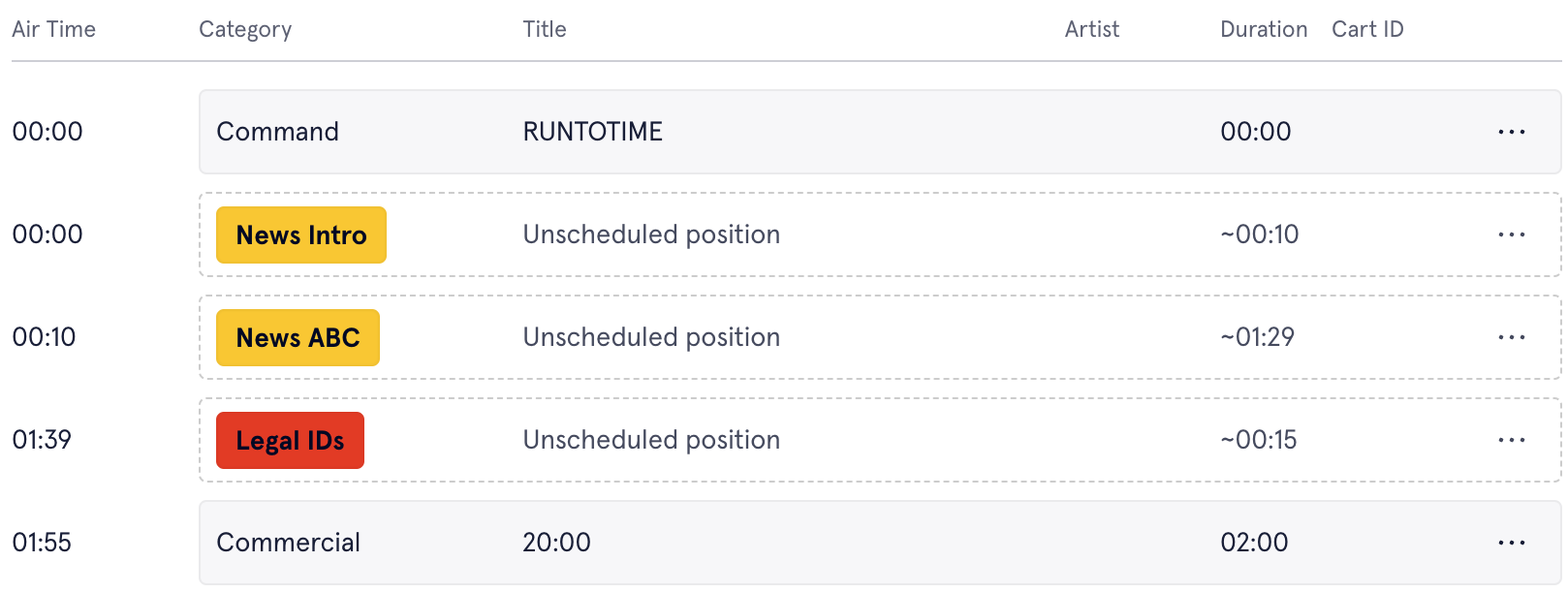Select the Air Time column header
Viewport: 1568px width, 593px height.
[x=53, y=29]
